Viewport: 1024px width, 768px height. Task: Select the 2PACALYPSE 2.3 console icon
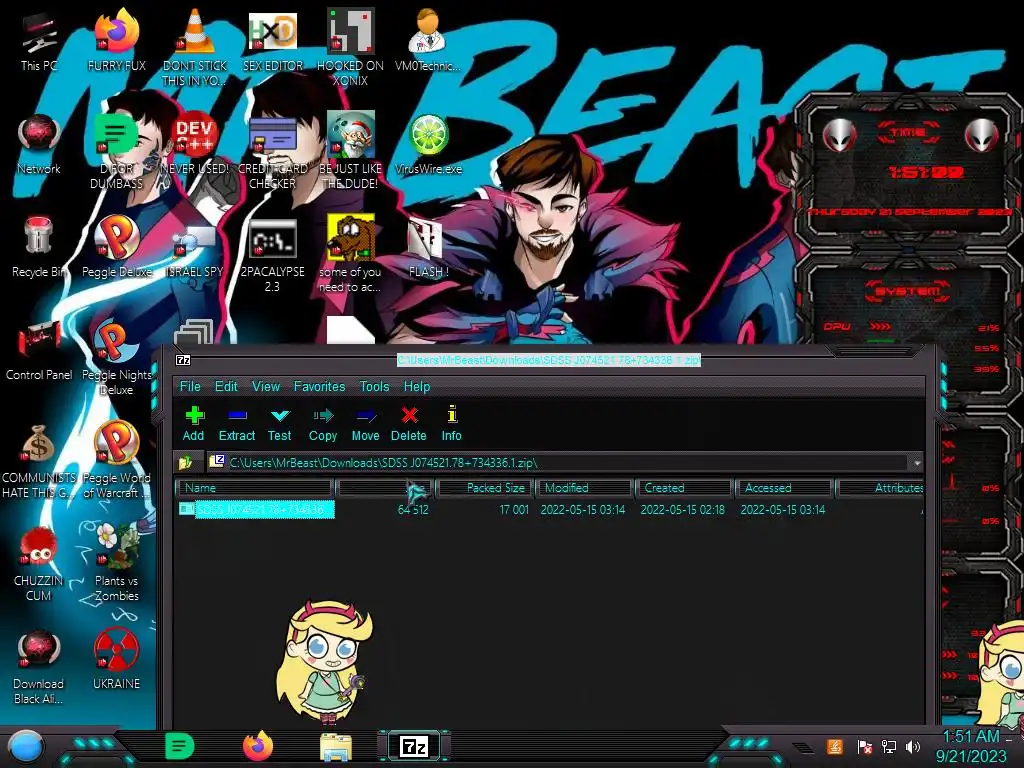click(x=272, y=255)
